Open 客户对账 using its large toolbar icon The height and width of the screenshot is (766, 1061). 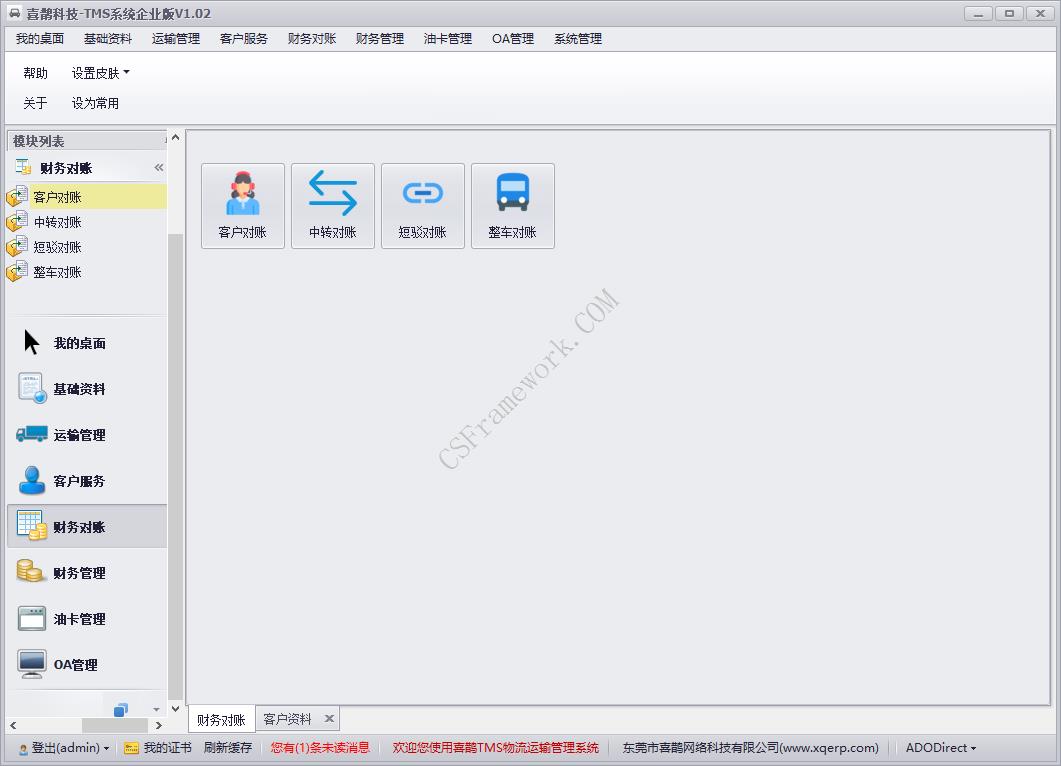(x=242, y=205)
